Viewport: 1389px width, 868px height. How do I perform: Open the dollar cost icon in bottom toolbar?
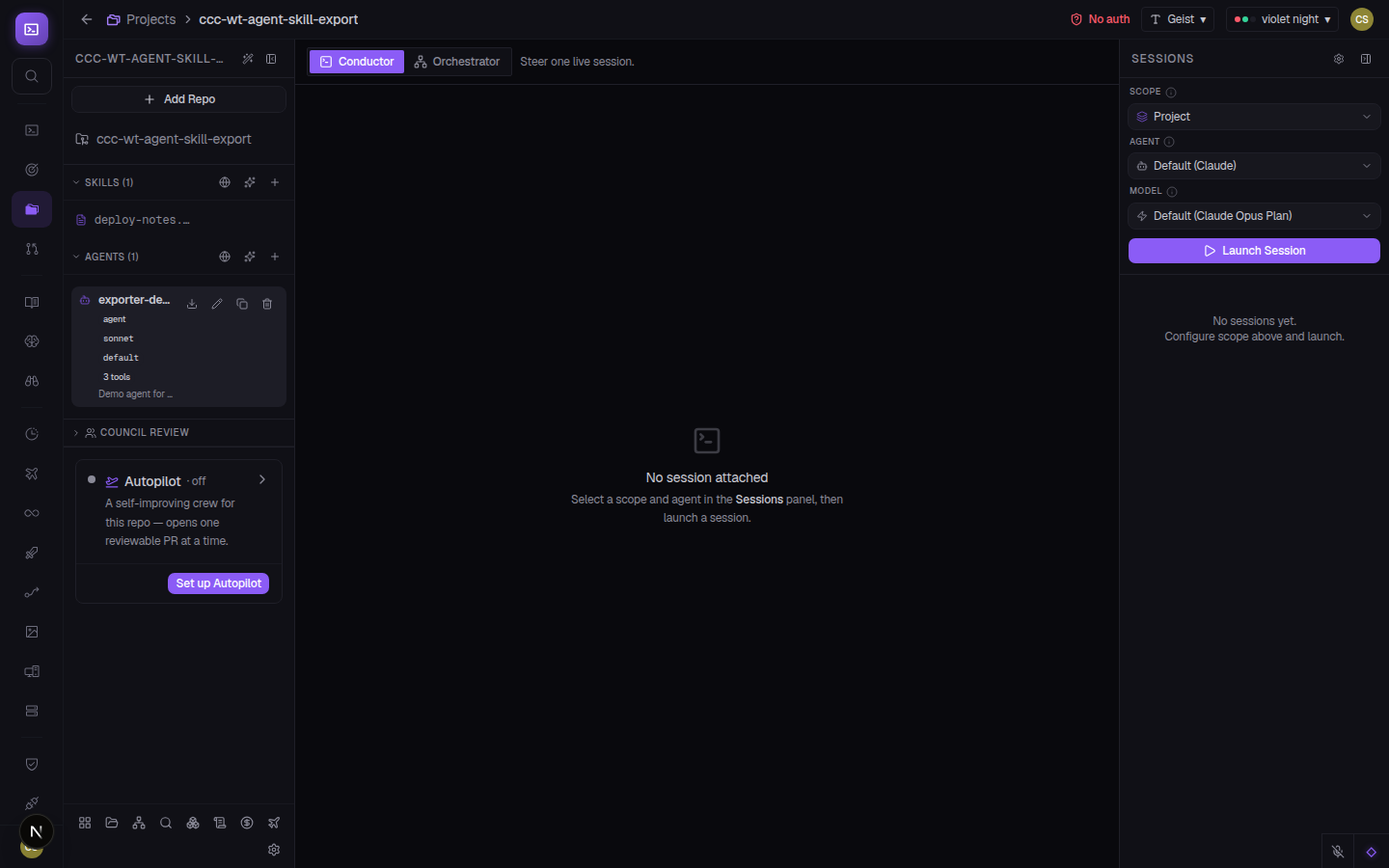pyautogui.click(x=247, y=823)
